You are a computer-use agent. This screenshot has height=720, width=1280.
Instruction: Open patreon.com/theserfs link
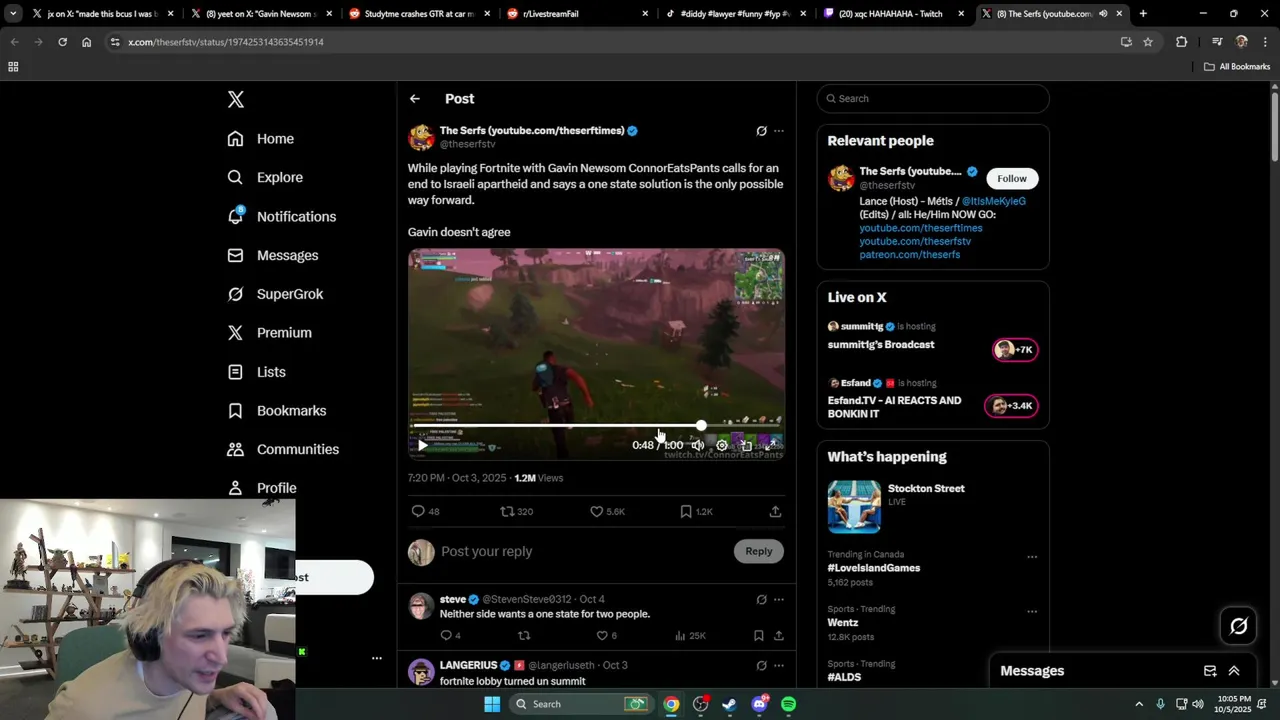pos(910,254)
